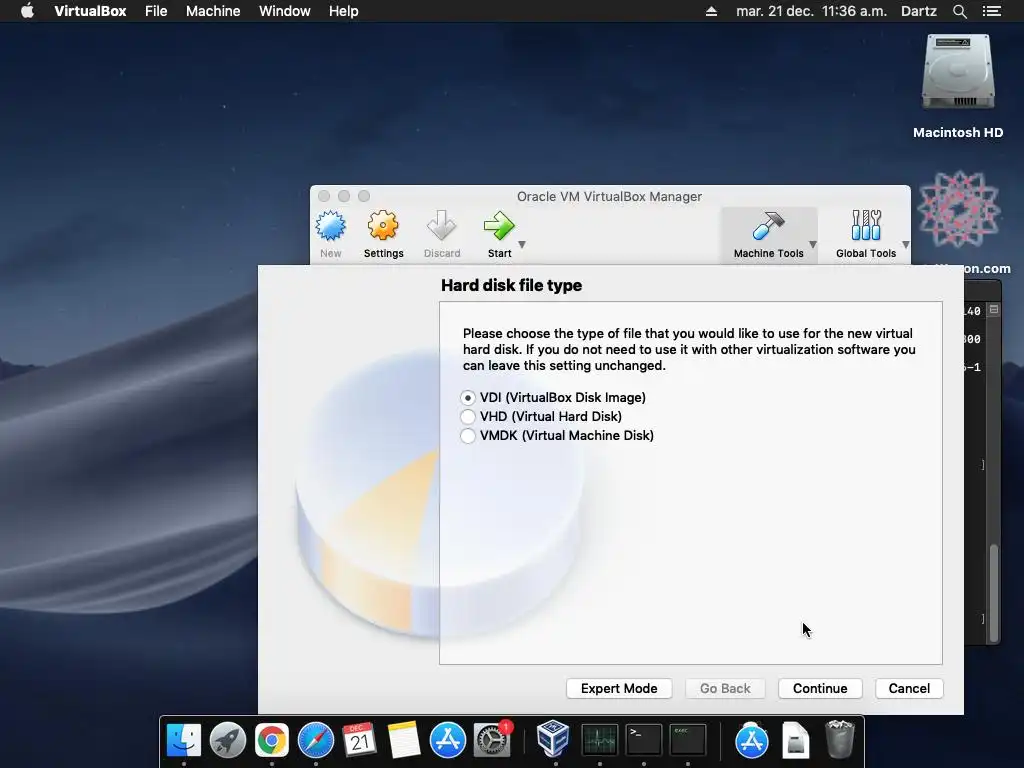This screenshot has height=768, width=1024.
Task: Click VirtualBox cube icon in dock
Action: 554,739
